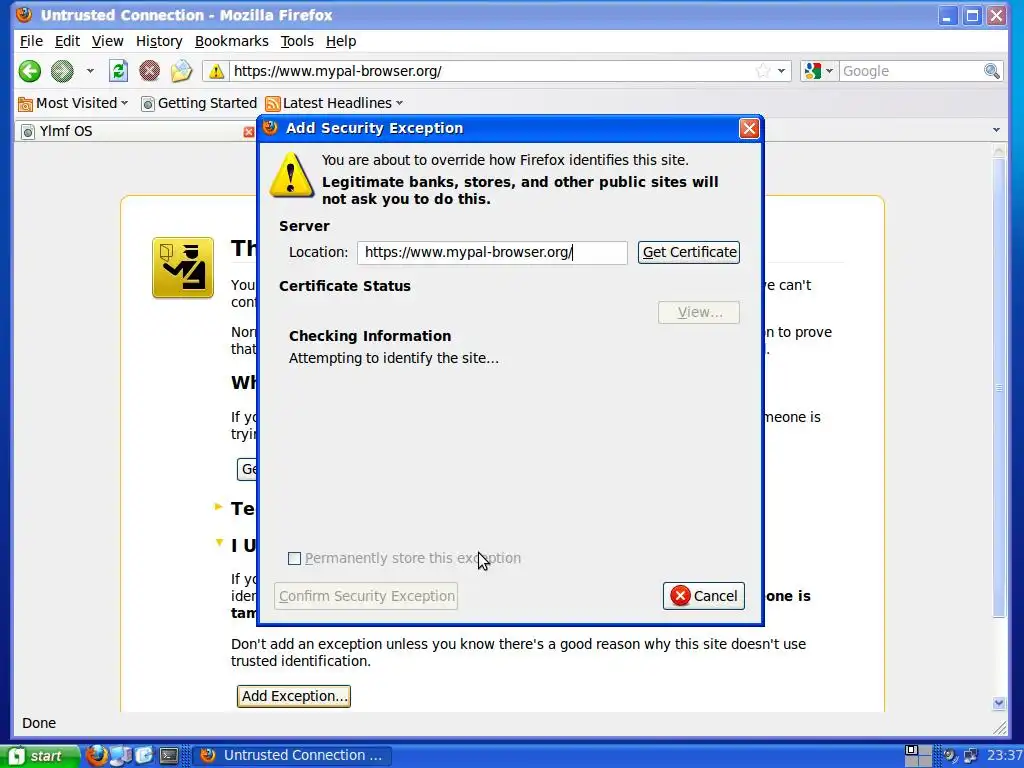Maximize the Firefox window
This screenshot has height=768, width=1024.
972,15
